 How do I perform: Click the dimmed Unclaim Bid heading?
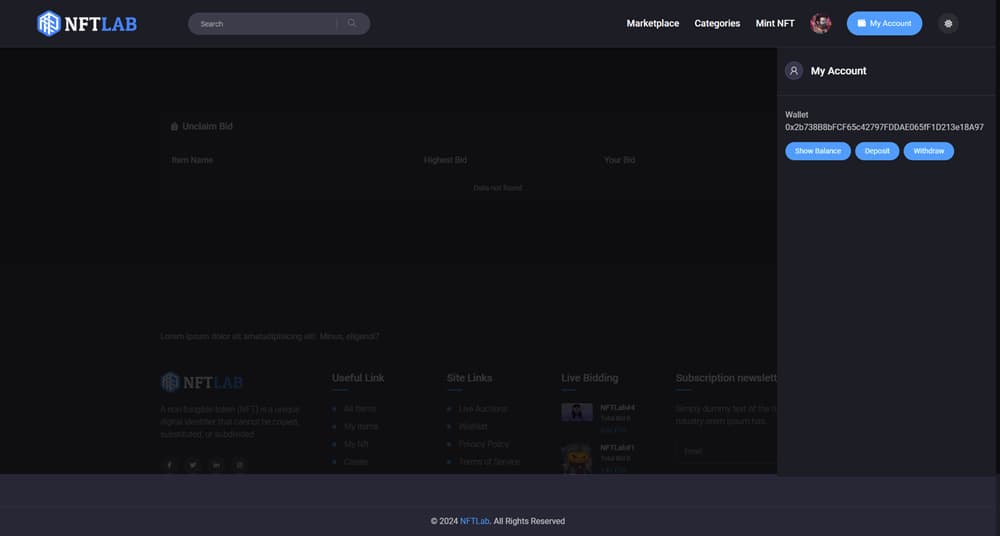(207, 126)
